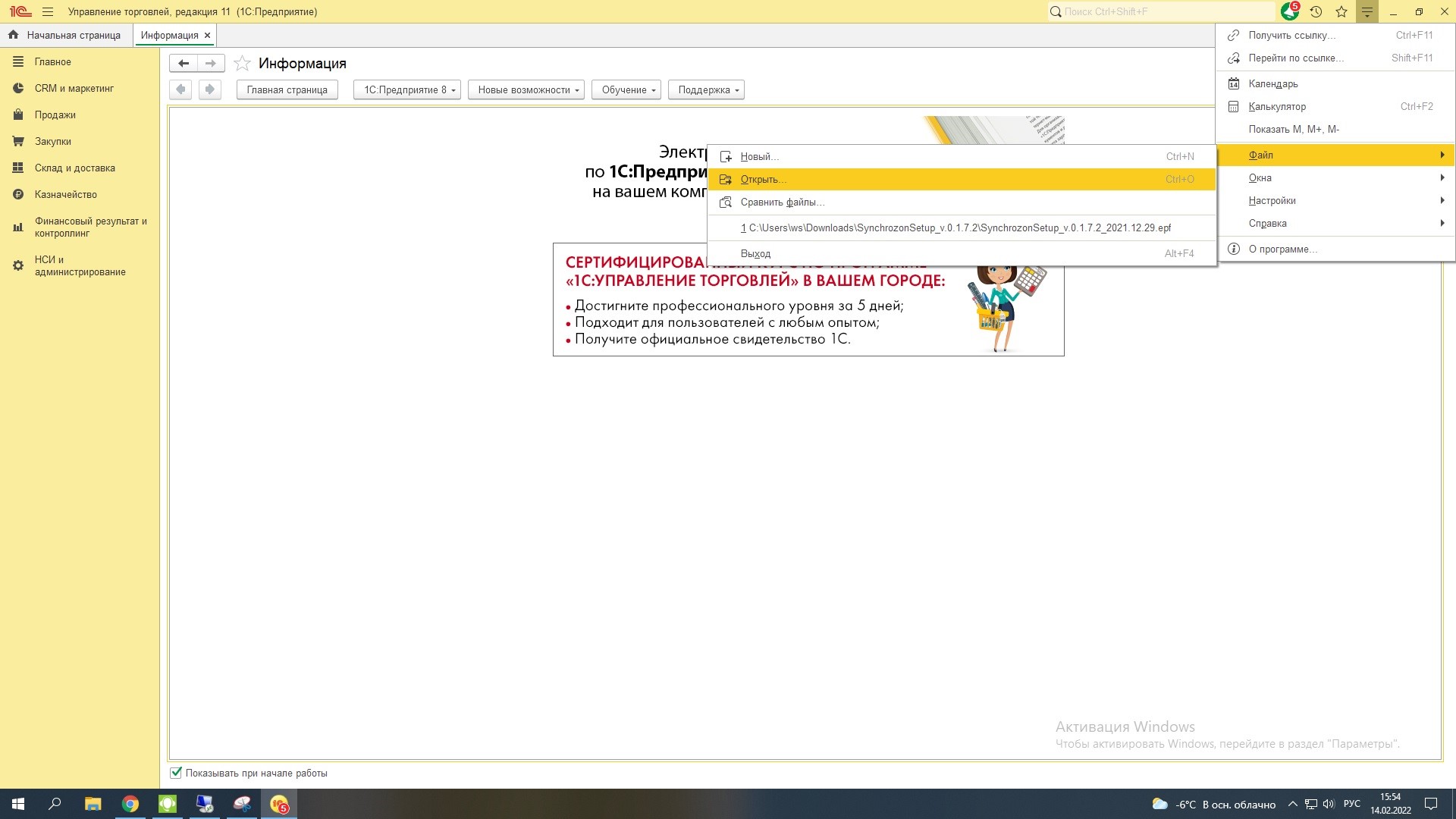Choose Сравнить файлы… menu item
This screenshot has width=1456, height=819.
pyautogui.click(x=782, y=202)
